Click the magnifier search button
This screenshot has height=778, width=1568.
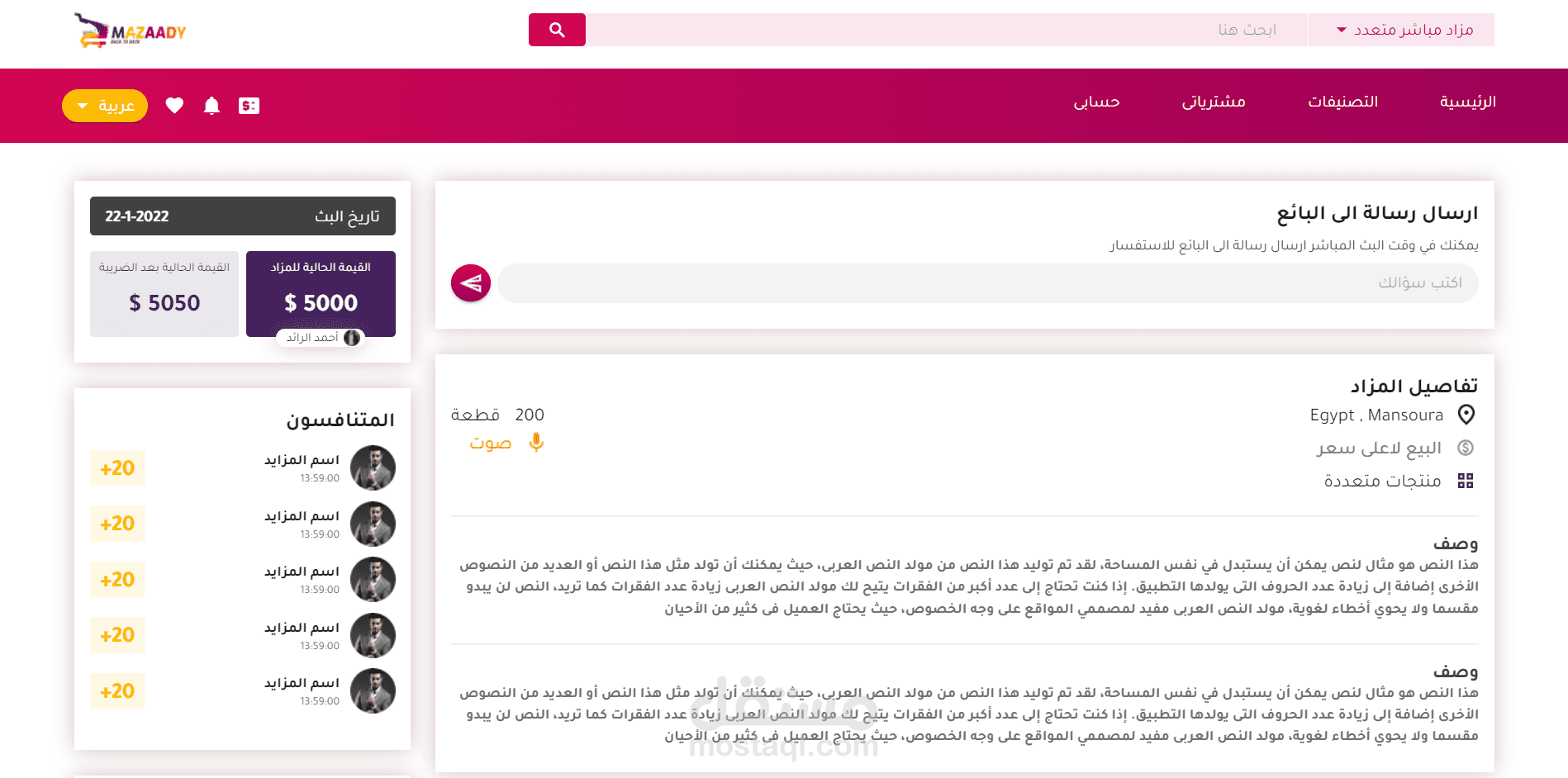557,30
